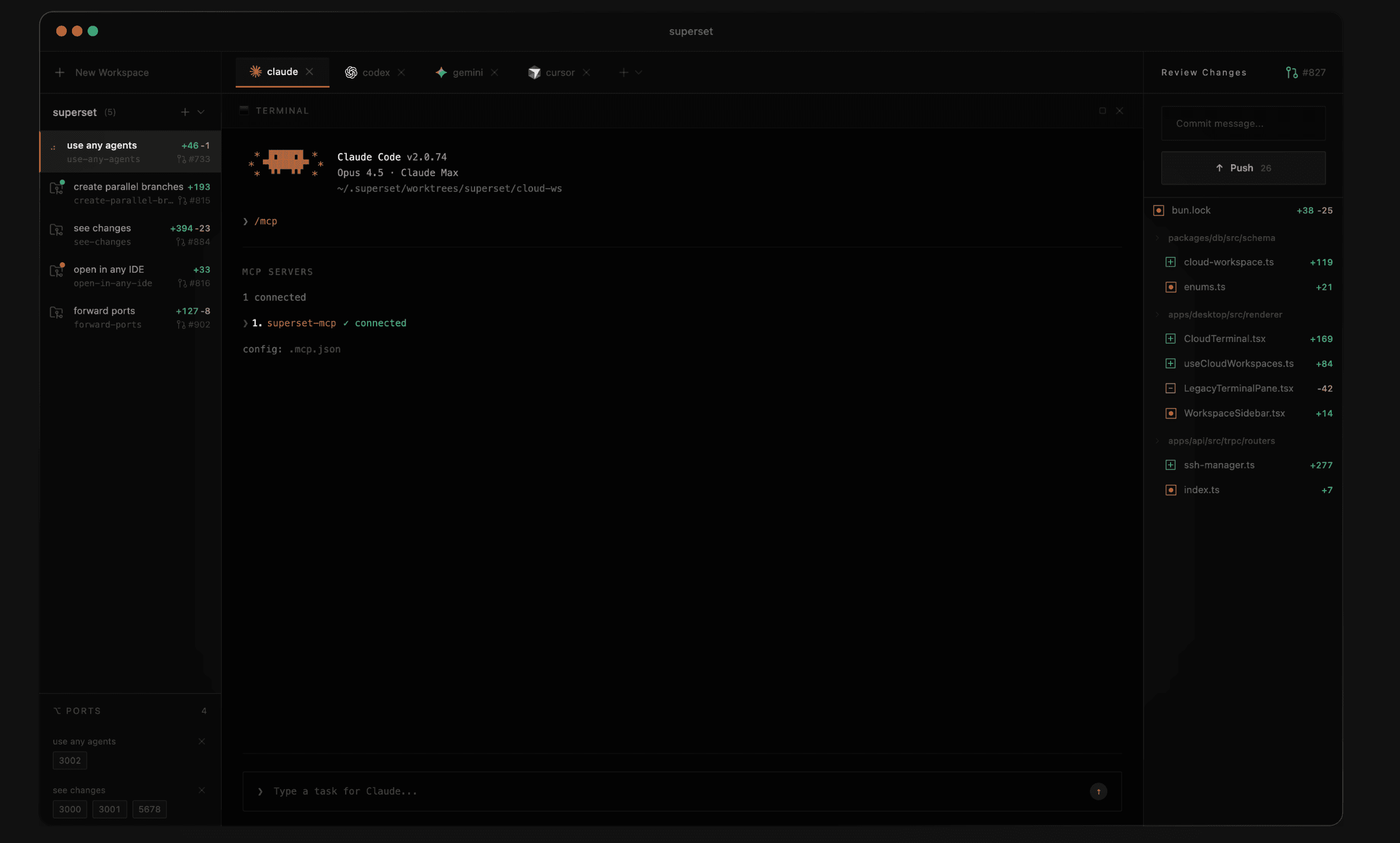Maximize the terminal pane
The image size is (1400, 843).
tap(1102, 111)
